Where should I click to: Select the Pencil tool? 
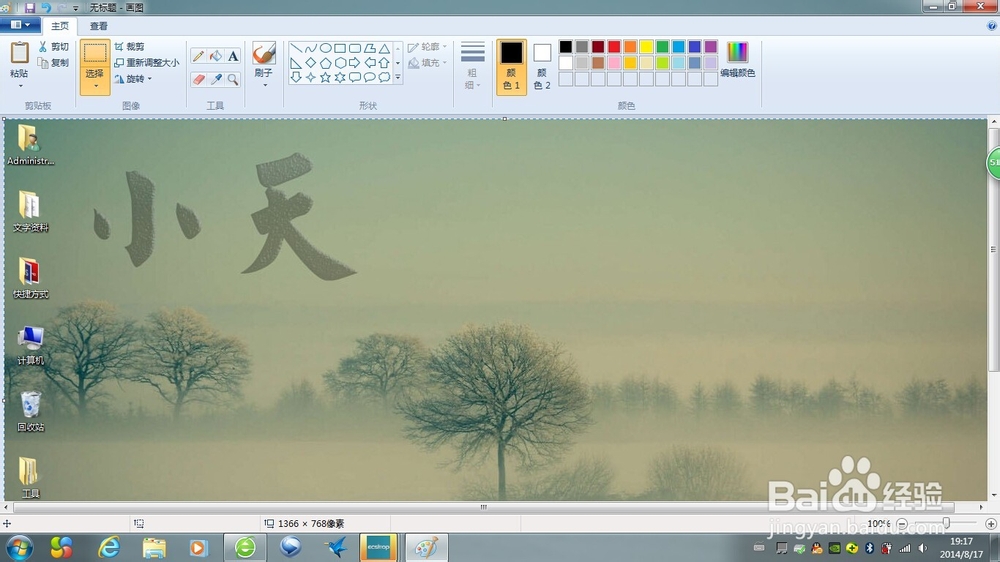tap(198, 56)
